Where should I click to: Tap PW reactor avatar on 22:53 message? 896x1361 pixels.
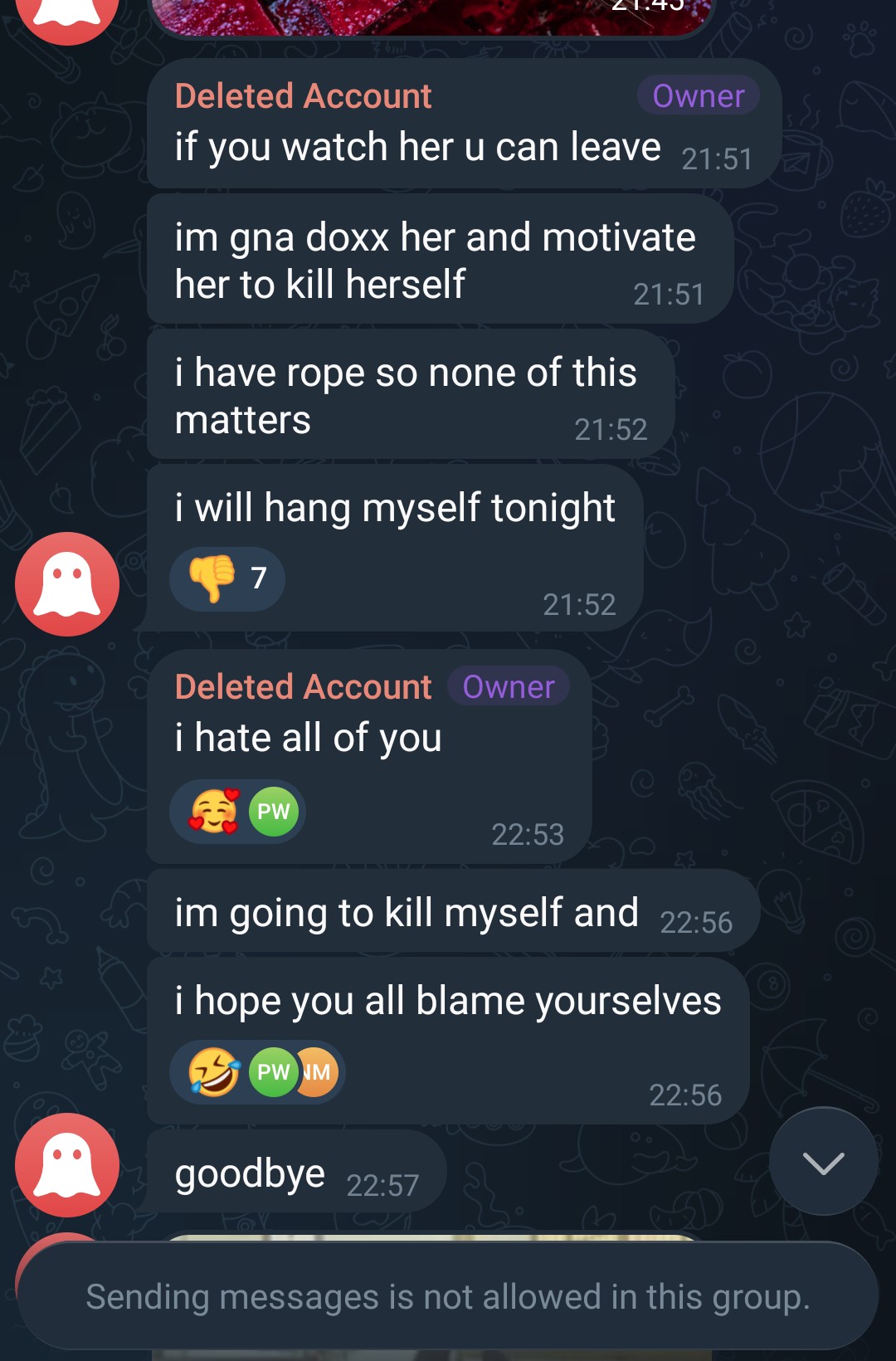[x=274, y=812]
